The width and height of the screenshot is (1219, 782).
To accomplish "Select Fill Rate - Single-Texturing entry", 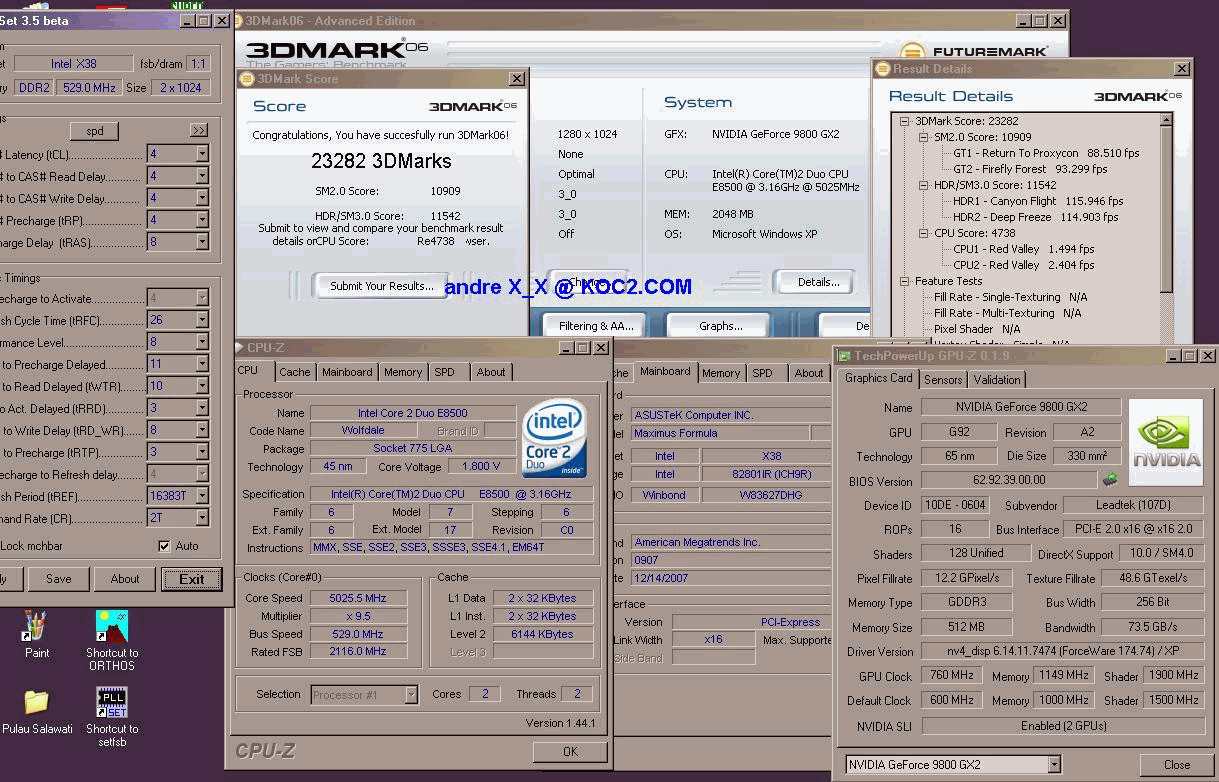I will point(1010,297).
